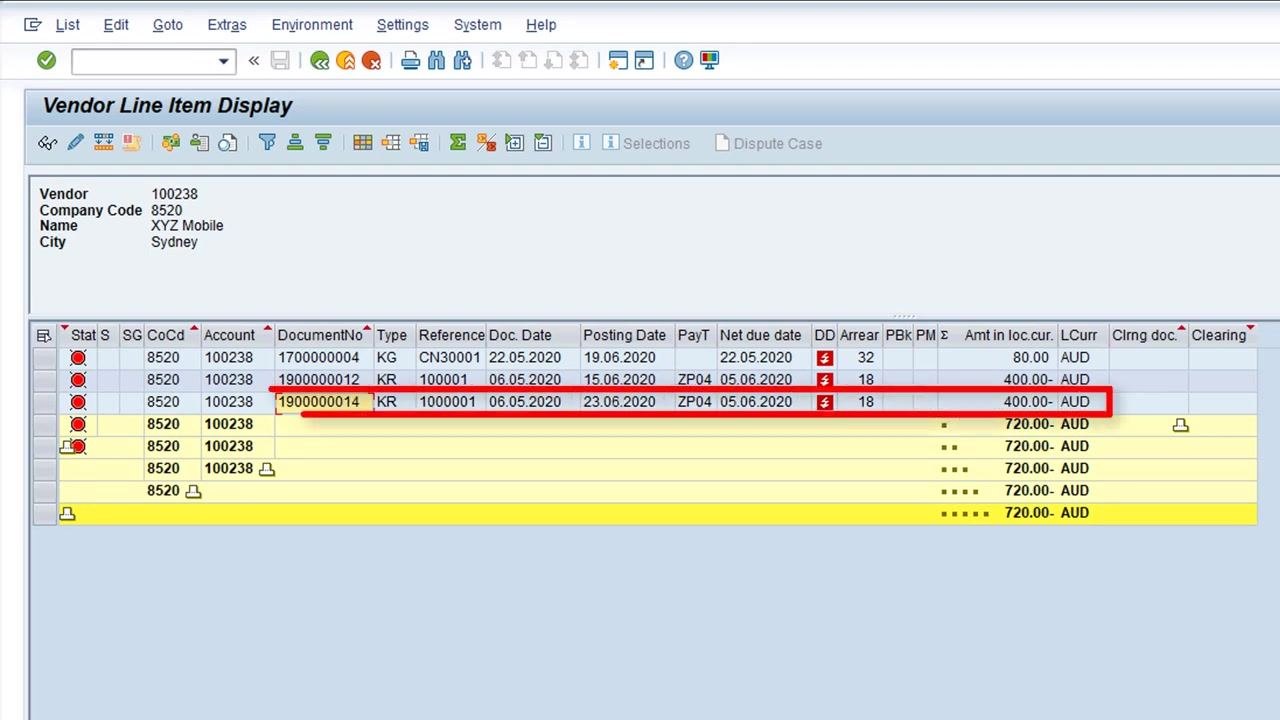Image resolution: width=1280 pixels, height=720 pixels.
Task: Click the pencil Change Document icon
Action: [75, 143]
